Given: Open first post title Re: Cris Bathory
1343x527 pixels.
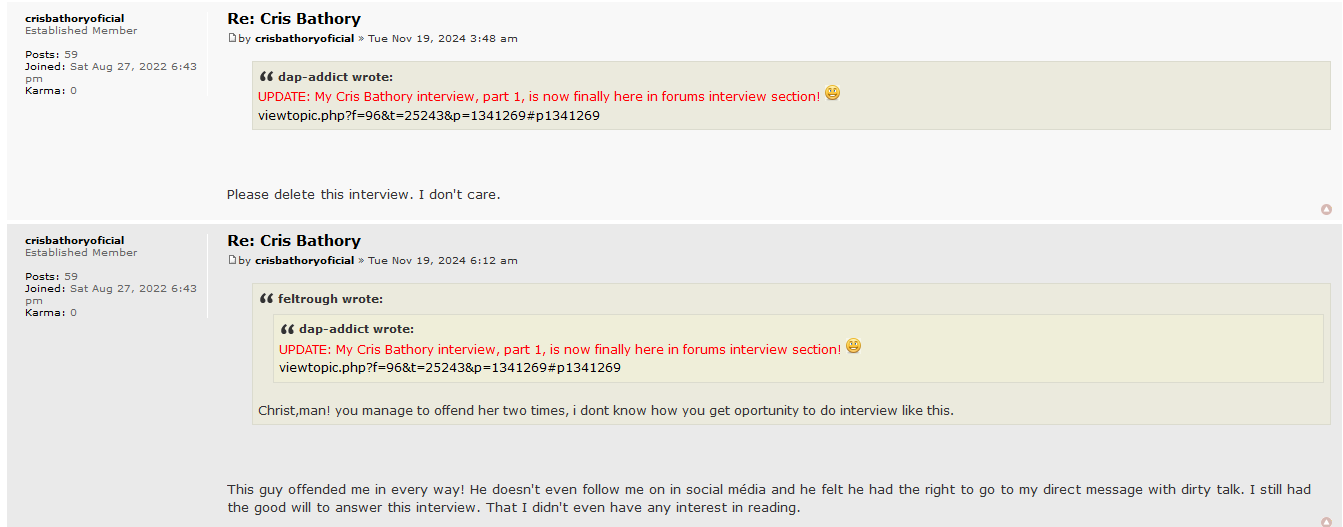Looking at the screenshot, I should click(x=294, y=19).
